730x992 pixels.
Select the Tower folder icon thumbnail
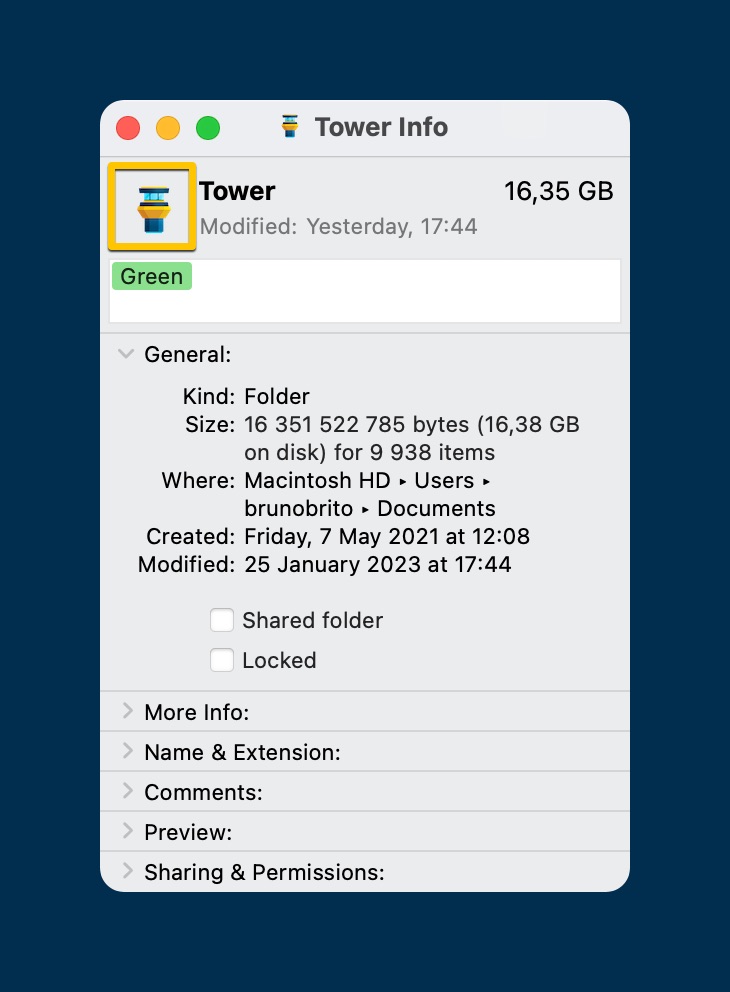point(152,206)
